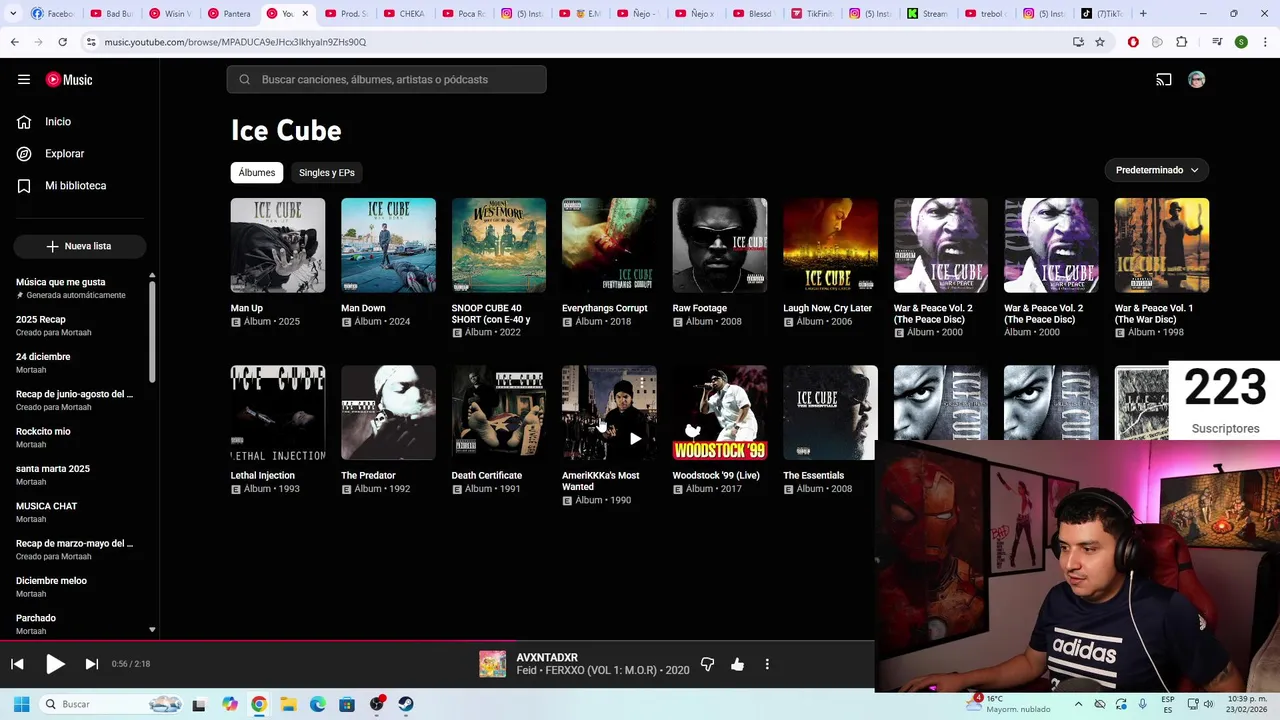The width and height of the screenshot is (1280, 720).
Task: Open File Explorer from taskbar
Action: 288,704
